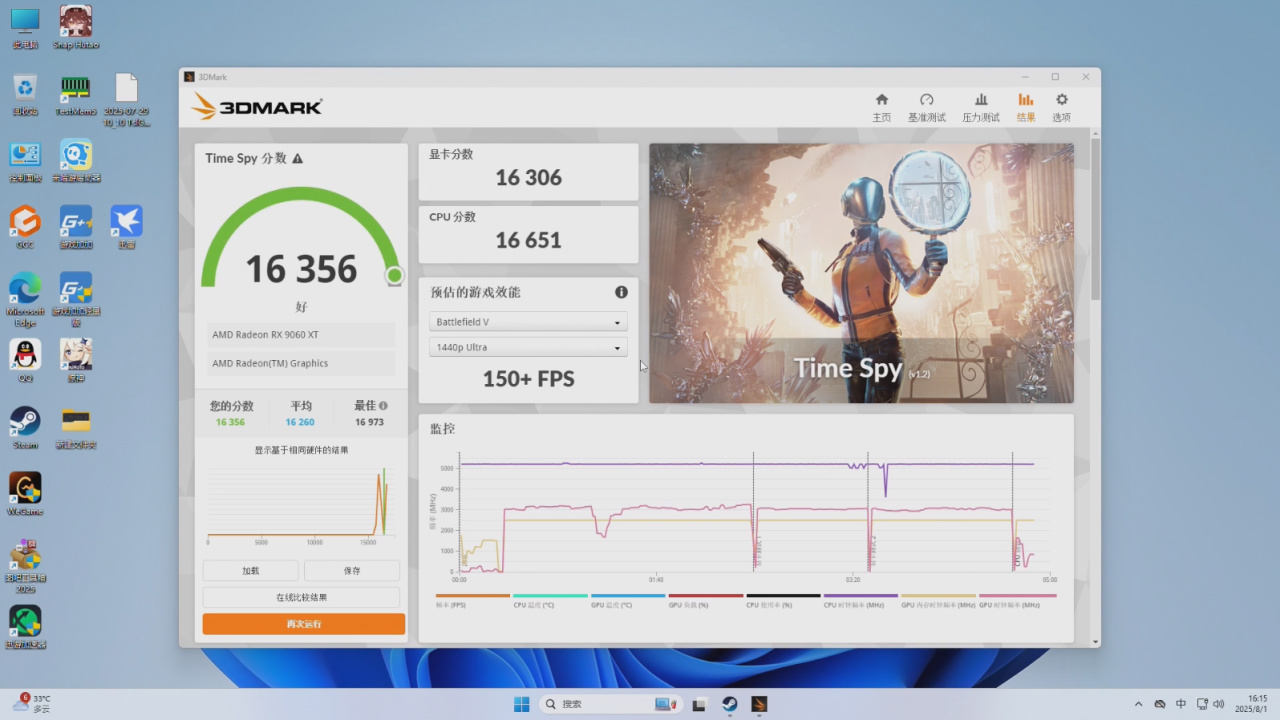Open the Task View taskbar icon
Viewport: 1280px width, 720px height.
tap(700, 704)
